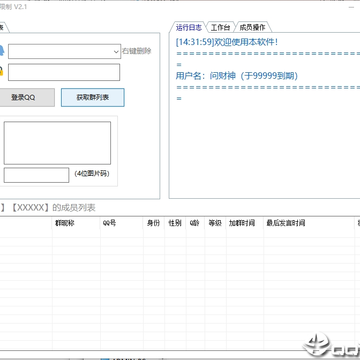Click the 用户名:问财神 log line
360x360 pixels.
[237, 76]
